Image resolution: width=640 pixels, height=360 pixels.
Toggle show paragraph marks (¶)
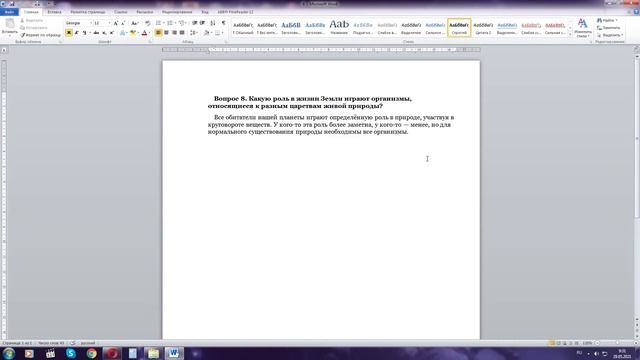click(223, 23)
